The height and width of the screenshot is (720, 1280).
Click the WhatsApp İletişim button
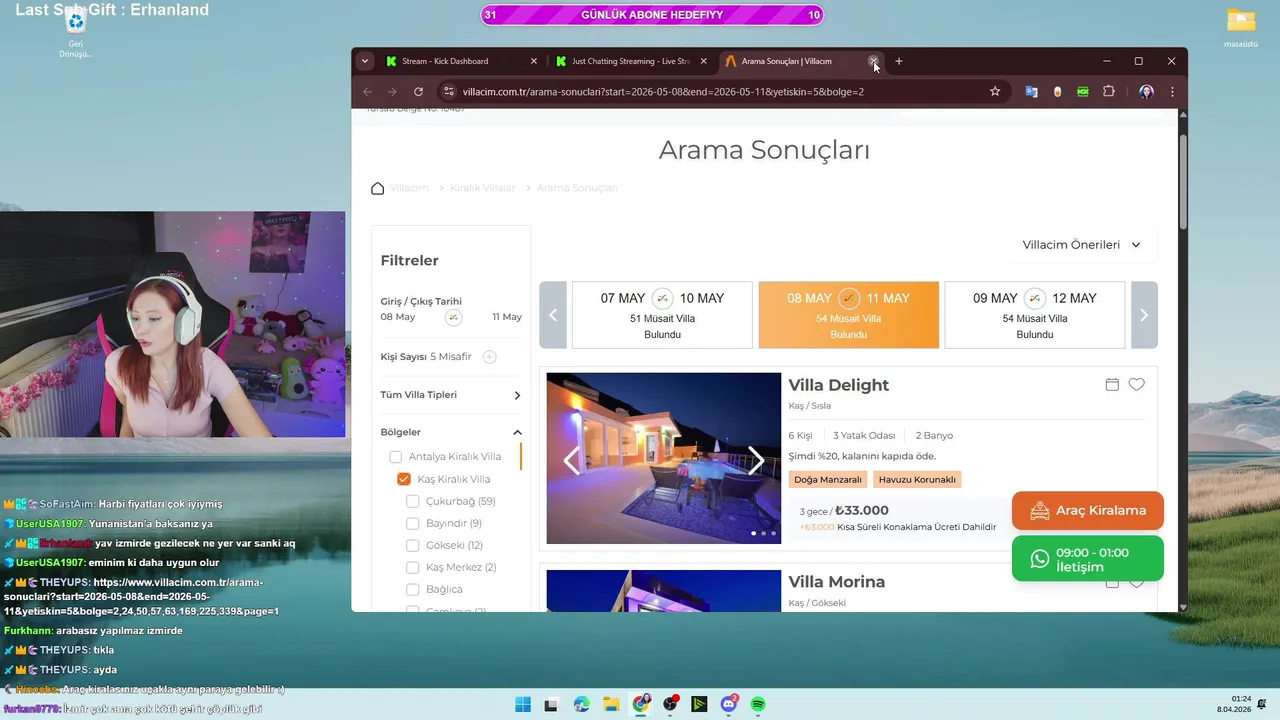(x=1088, y=559)
